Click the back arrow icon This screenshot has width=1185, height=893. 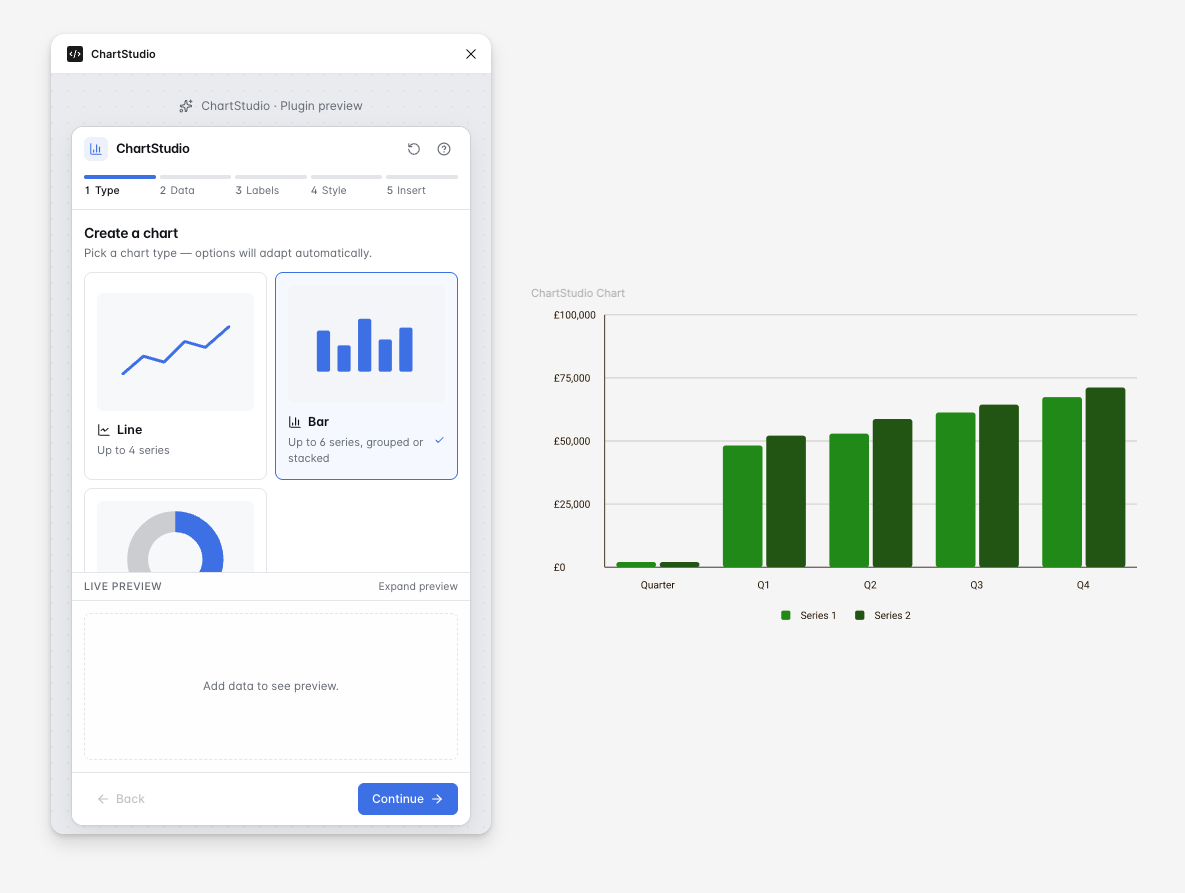coord(103,799)
